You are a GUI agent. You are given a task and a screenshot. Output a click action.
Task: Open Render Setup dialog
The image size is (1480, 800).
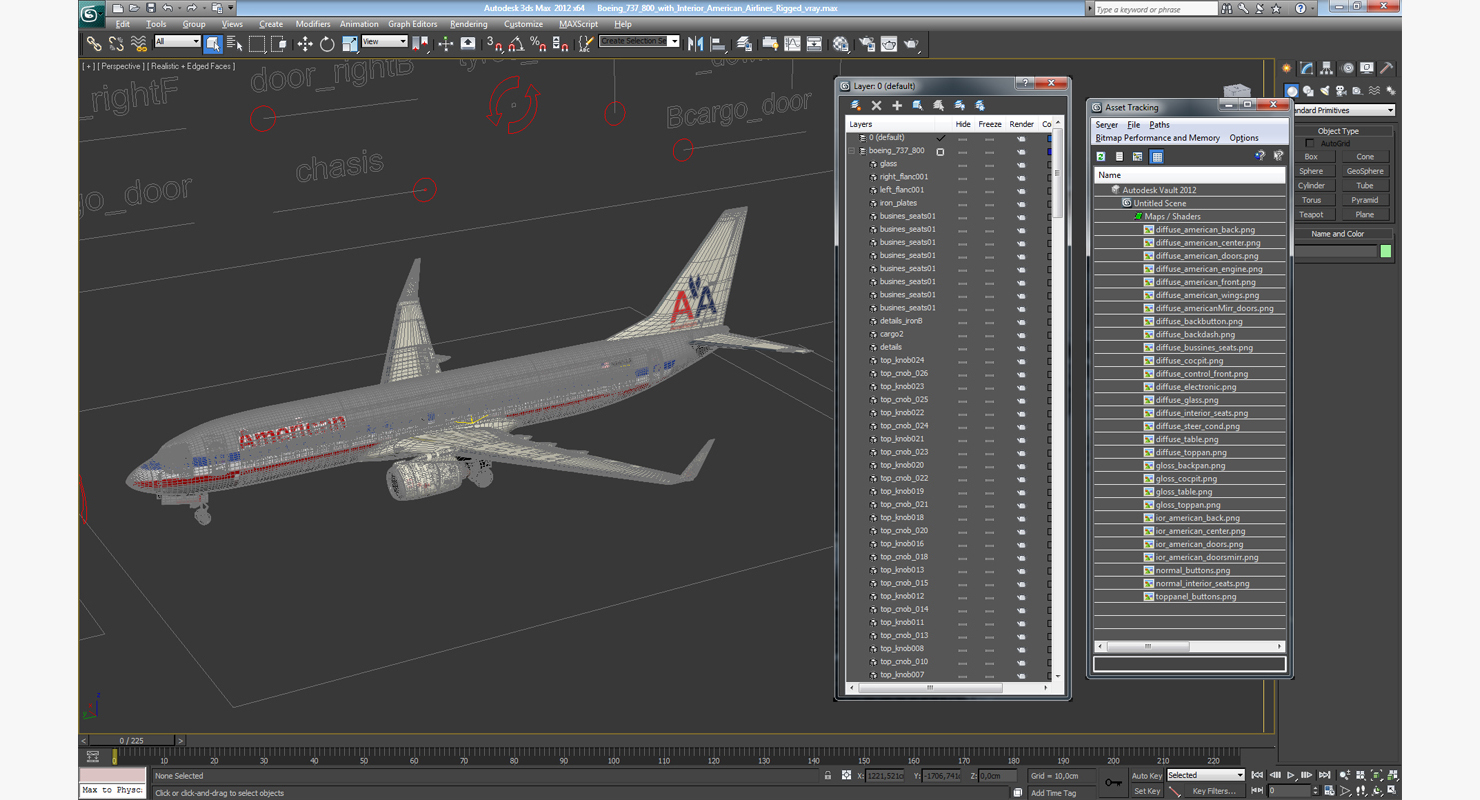865,44
